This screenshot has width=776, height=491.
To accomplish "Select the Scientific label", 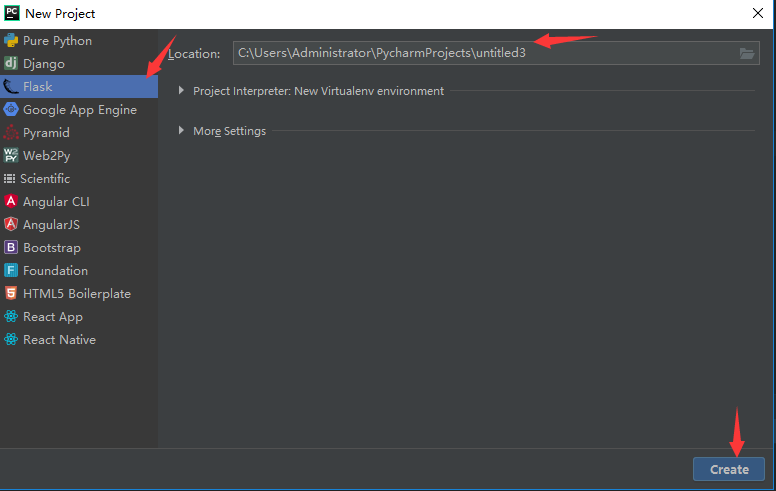I will pyautogui.click(x=45, y=179).
